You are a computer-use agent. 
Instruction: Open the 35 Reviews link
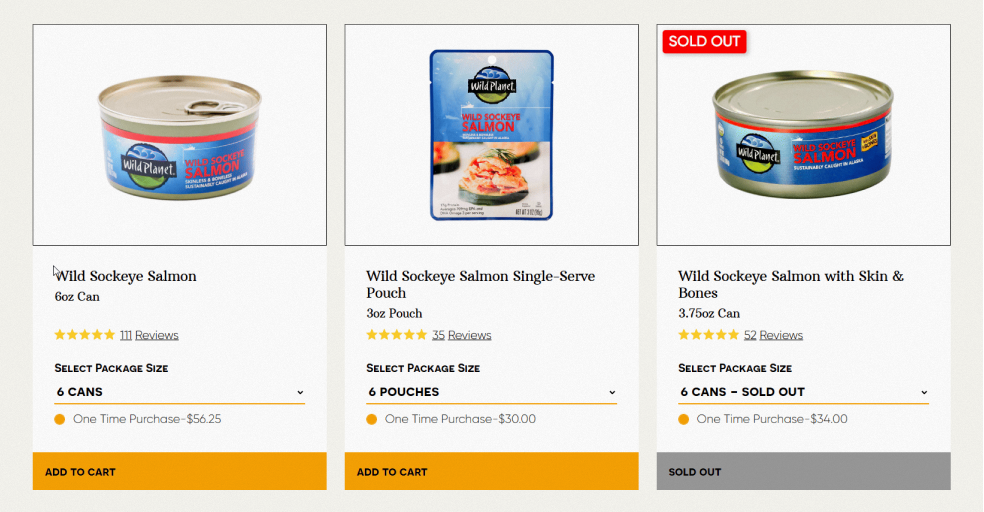(461, 335)
